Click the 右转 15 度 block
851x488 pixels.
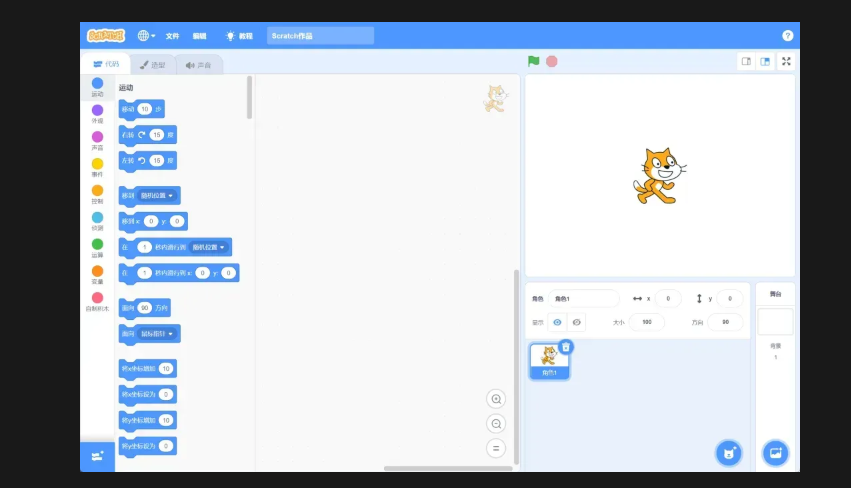pyautogui.click(x=148, y=135)
